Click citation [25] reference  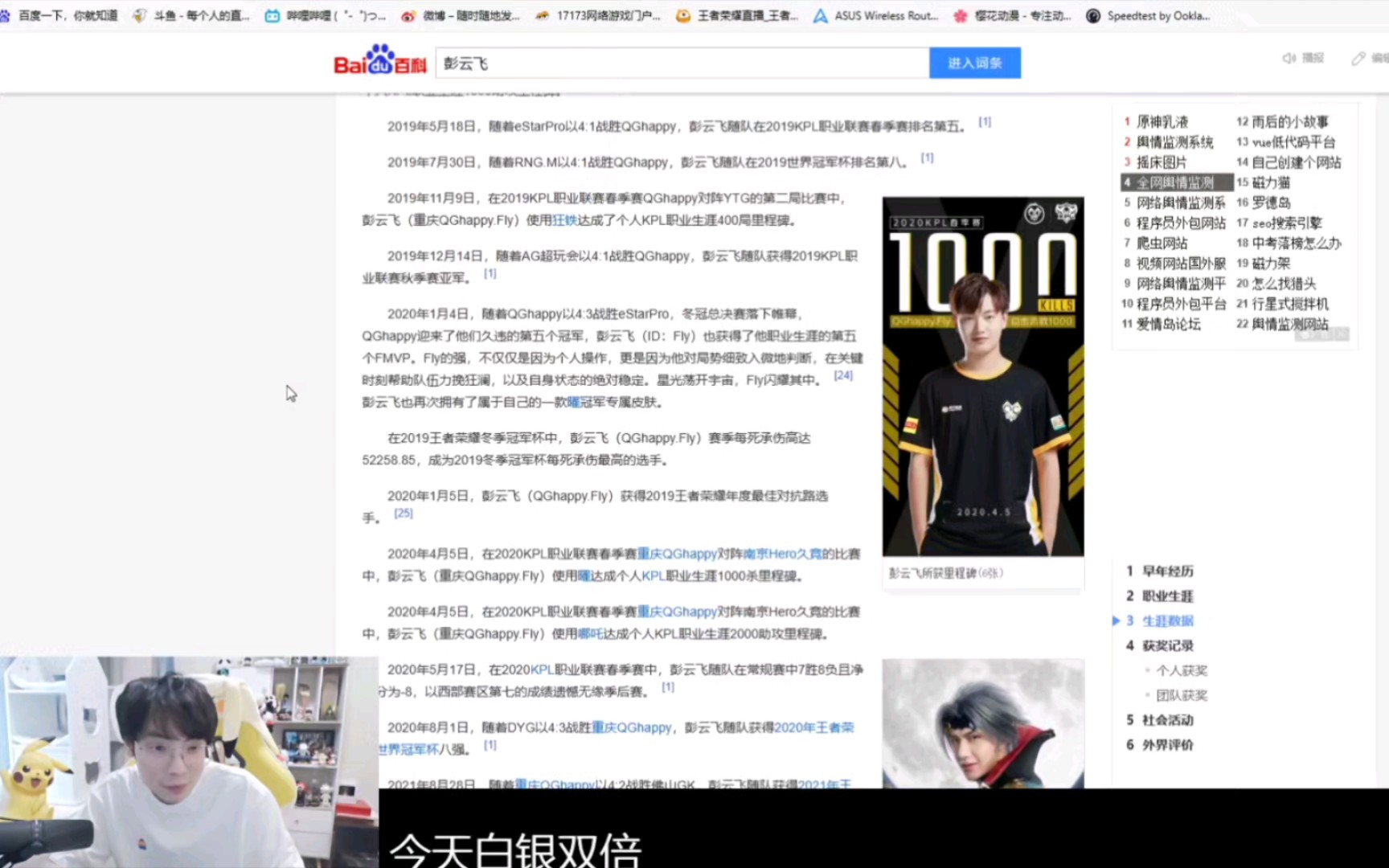tap(403, 513)
